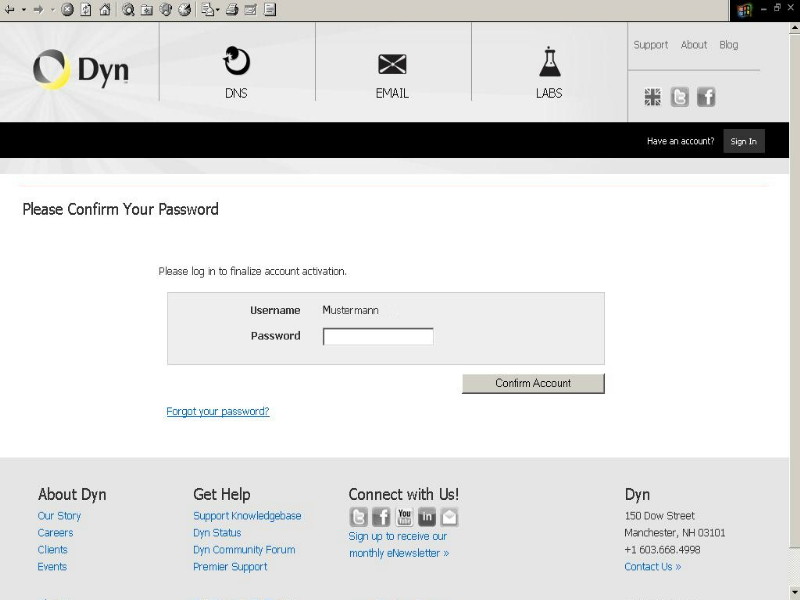Follow the Forgot your password link
The height and width of the screenshot is (600, 800).
(x=218, y=412)
